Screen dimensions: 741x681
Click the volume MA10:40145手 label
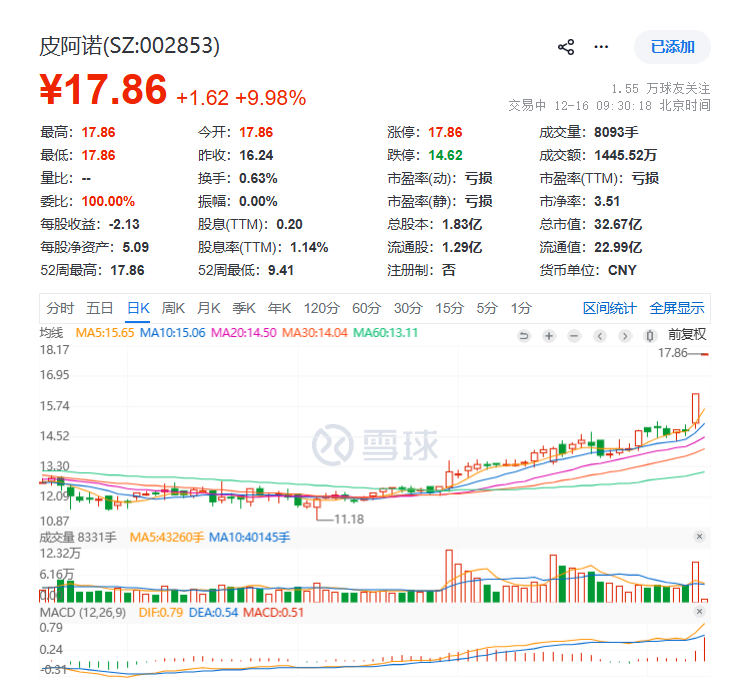pos(250,537)
